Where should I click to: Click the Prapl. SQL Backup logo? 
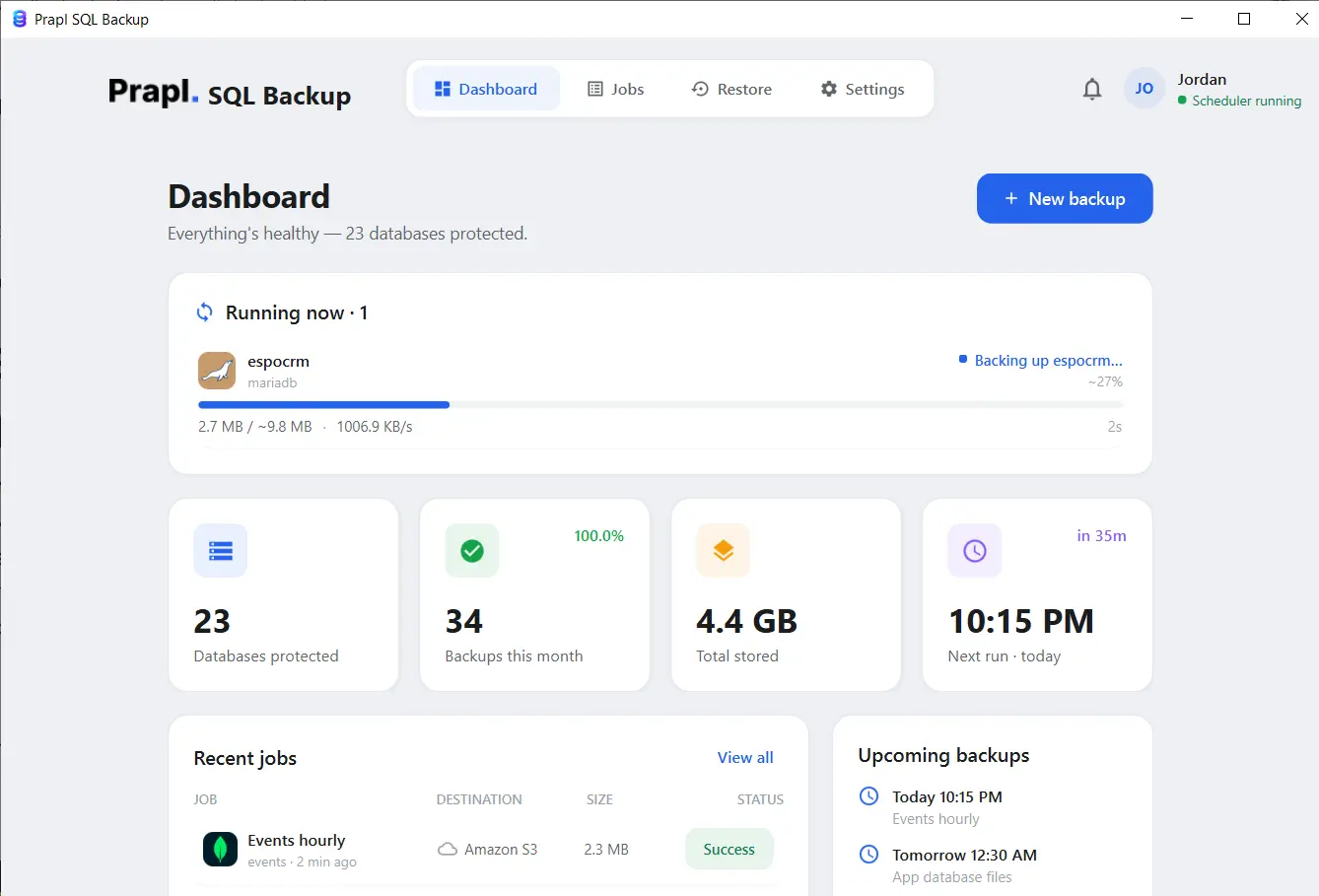[230, 93]
